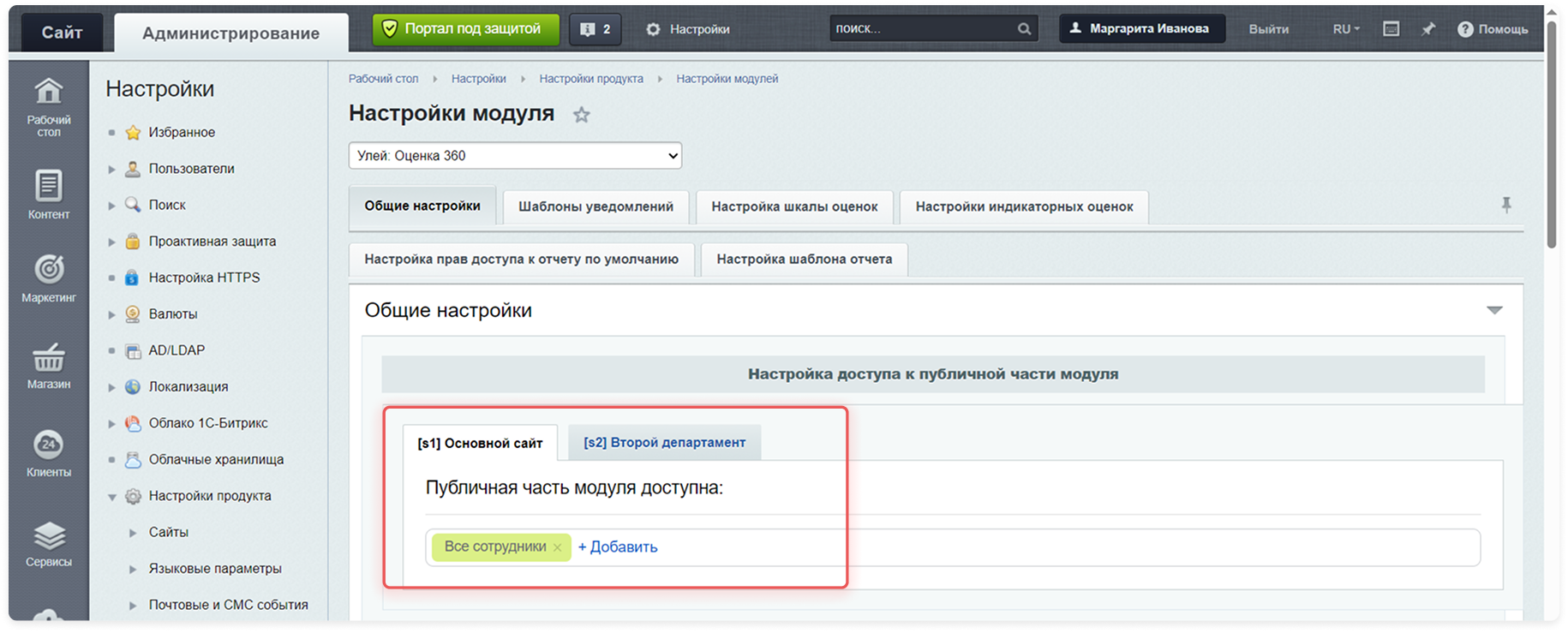Add page to favorites with star icon

[x=582, y=115]
